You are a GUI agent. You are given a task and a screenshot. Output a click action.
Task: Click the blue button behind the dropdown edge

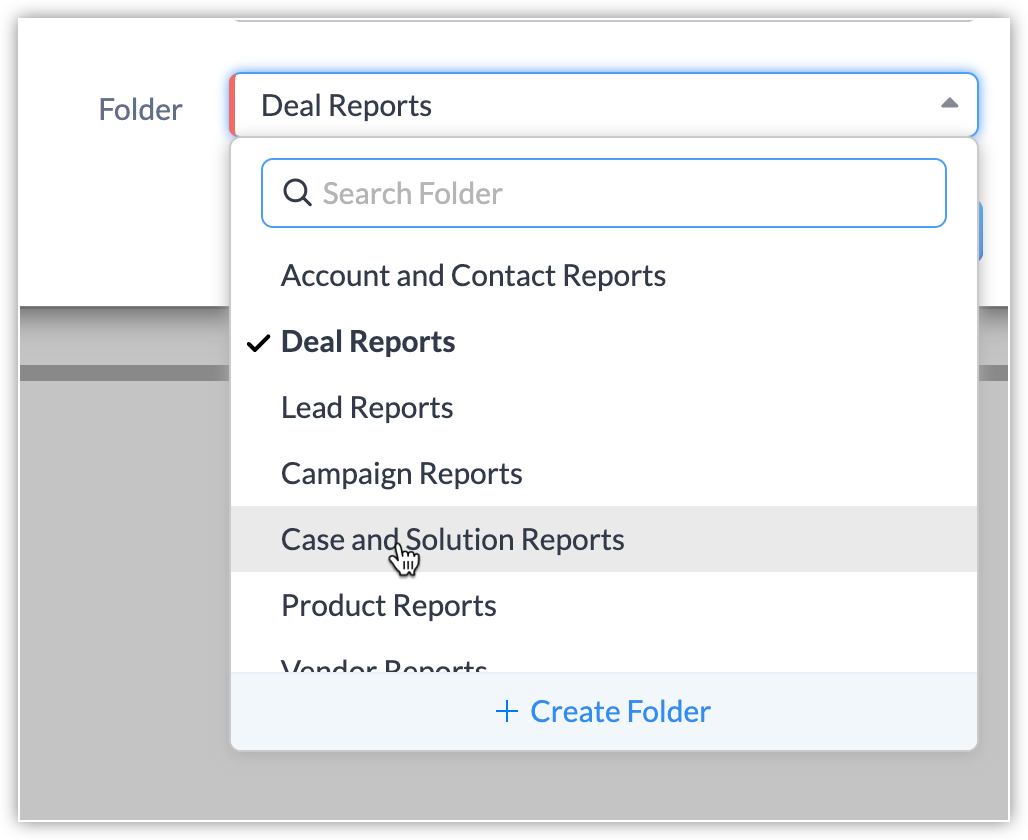pyautogui.click(x=980, y=232)
